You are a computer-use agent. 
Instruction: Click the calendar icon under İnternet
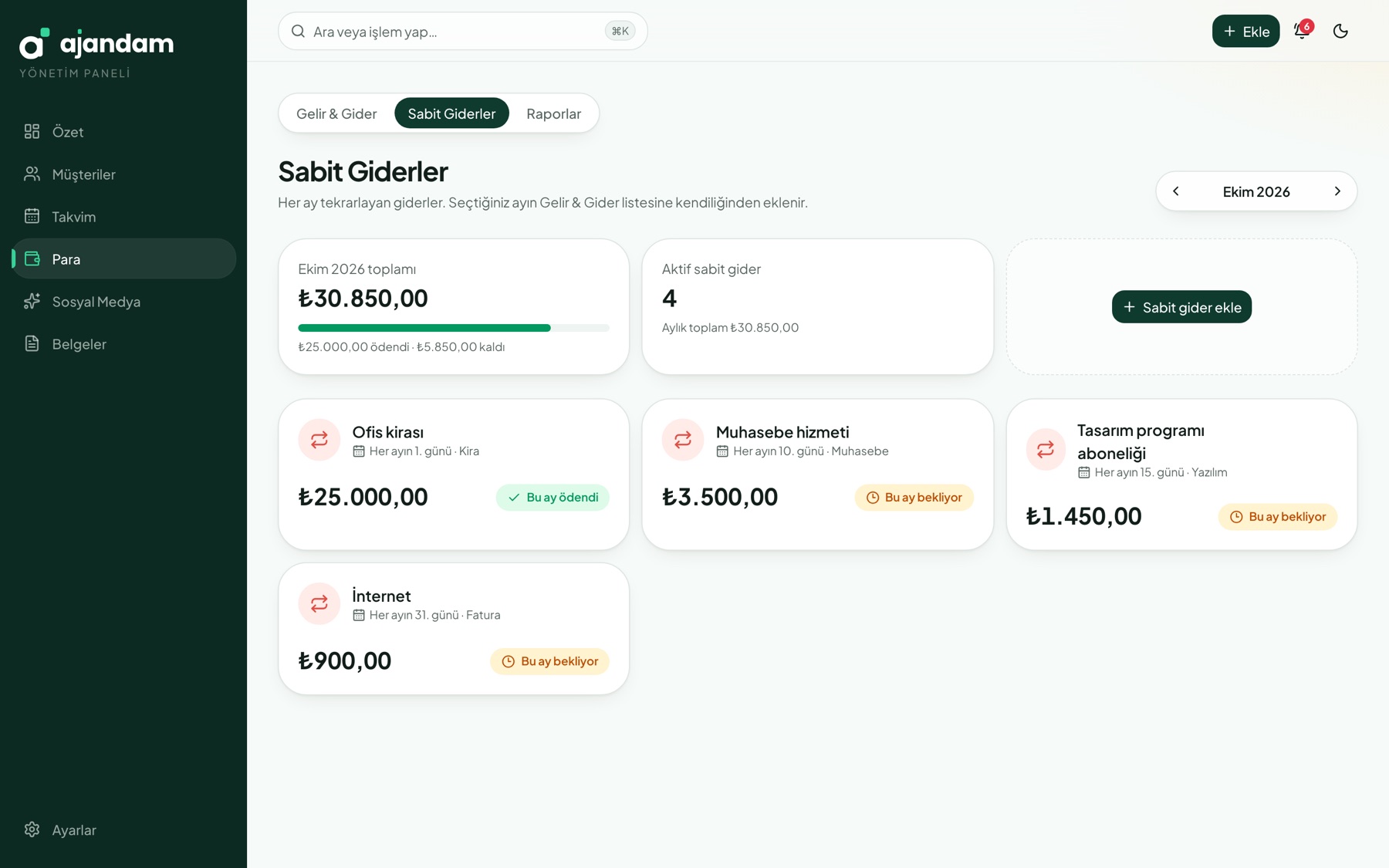pos(359,615)
